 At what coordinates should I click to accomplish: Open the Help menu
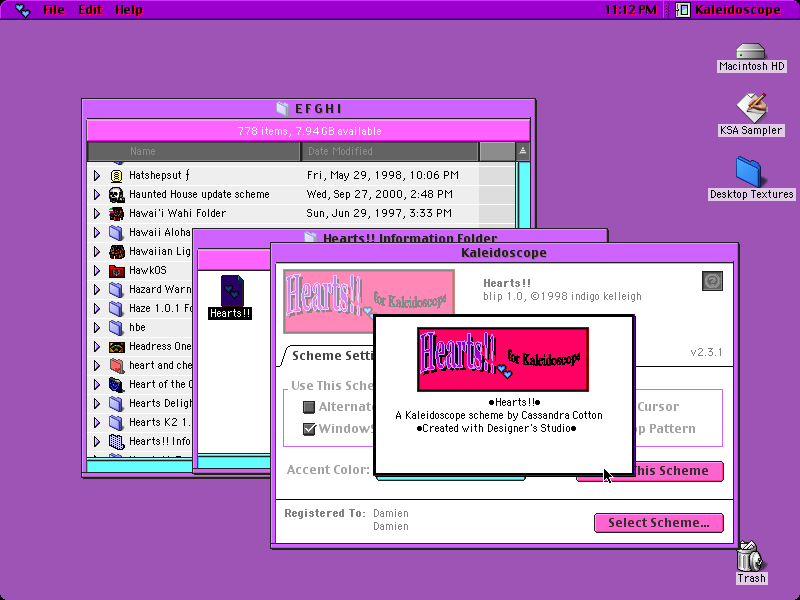pyautogui.click(x=129, y=10)
